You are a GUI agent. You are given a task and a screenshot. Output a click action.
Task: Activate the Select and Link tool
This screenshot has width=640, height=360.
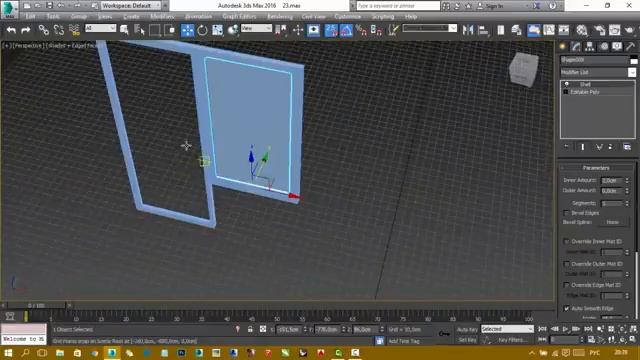(43, 30)
